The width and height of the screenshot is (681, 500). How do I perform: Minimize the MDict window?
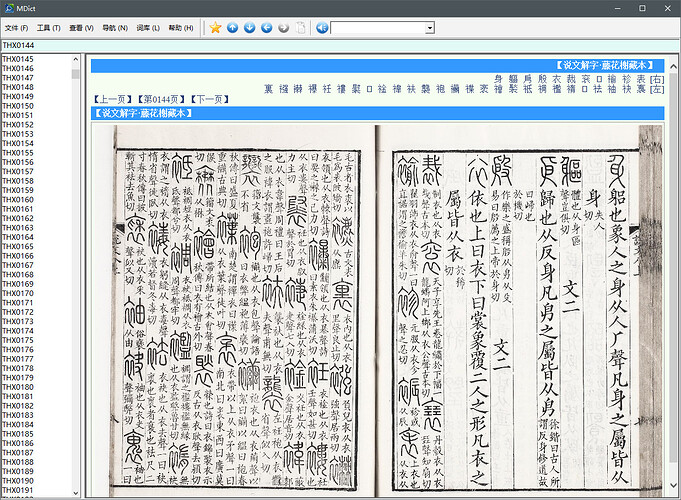coord(618,8)
